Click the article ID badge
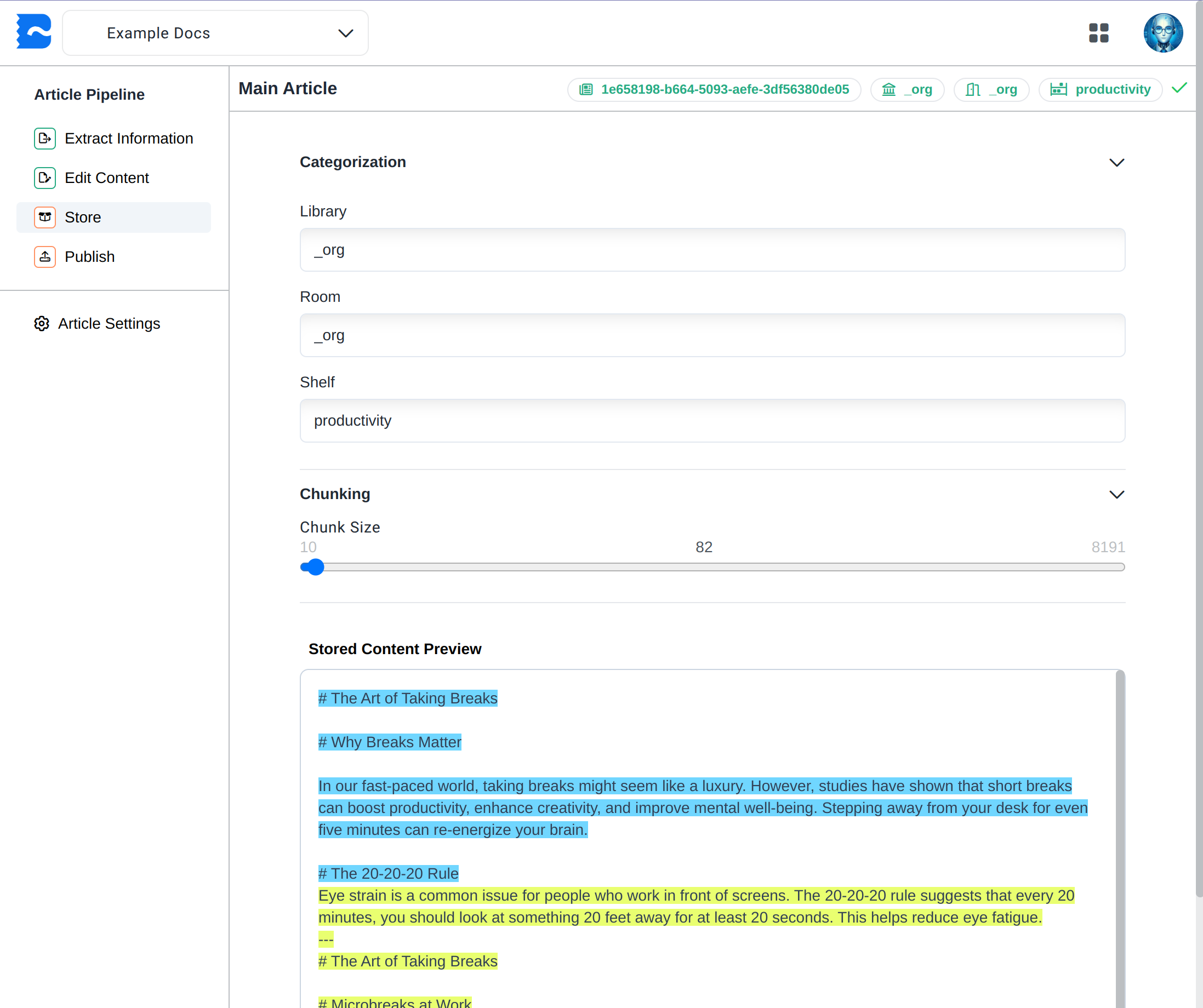The height and width of the screenshot is (1008, 1203). click(714, 89)
